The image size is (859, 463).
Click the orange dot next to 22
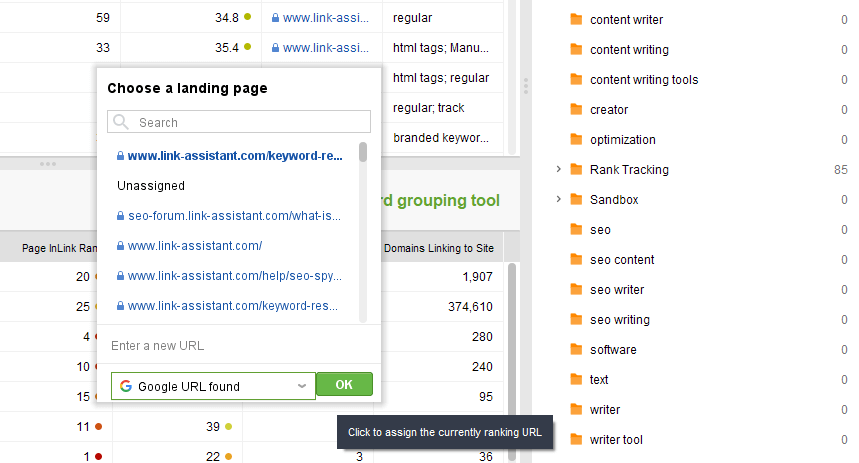[228, 456]
